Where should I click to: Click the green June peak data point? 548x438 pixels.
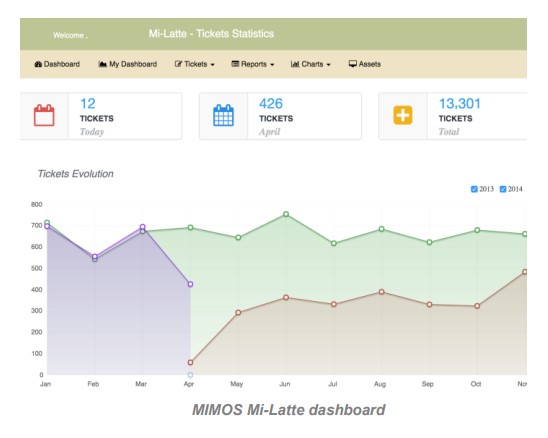coord(286,214)
